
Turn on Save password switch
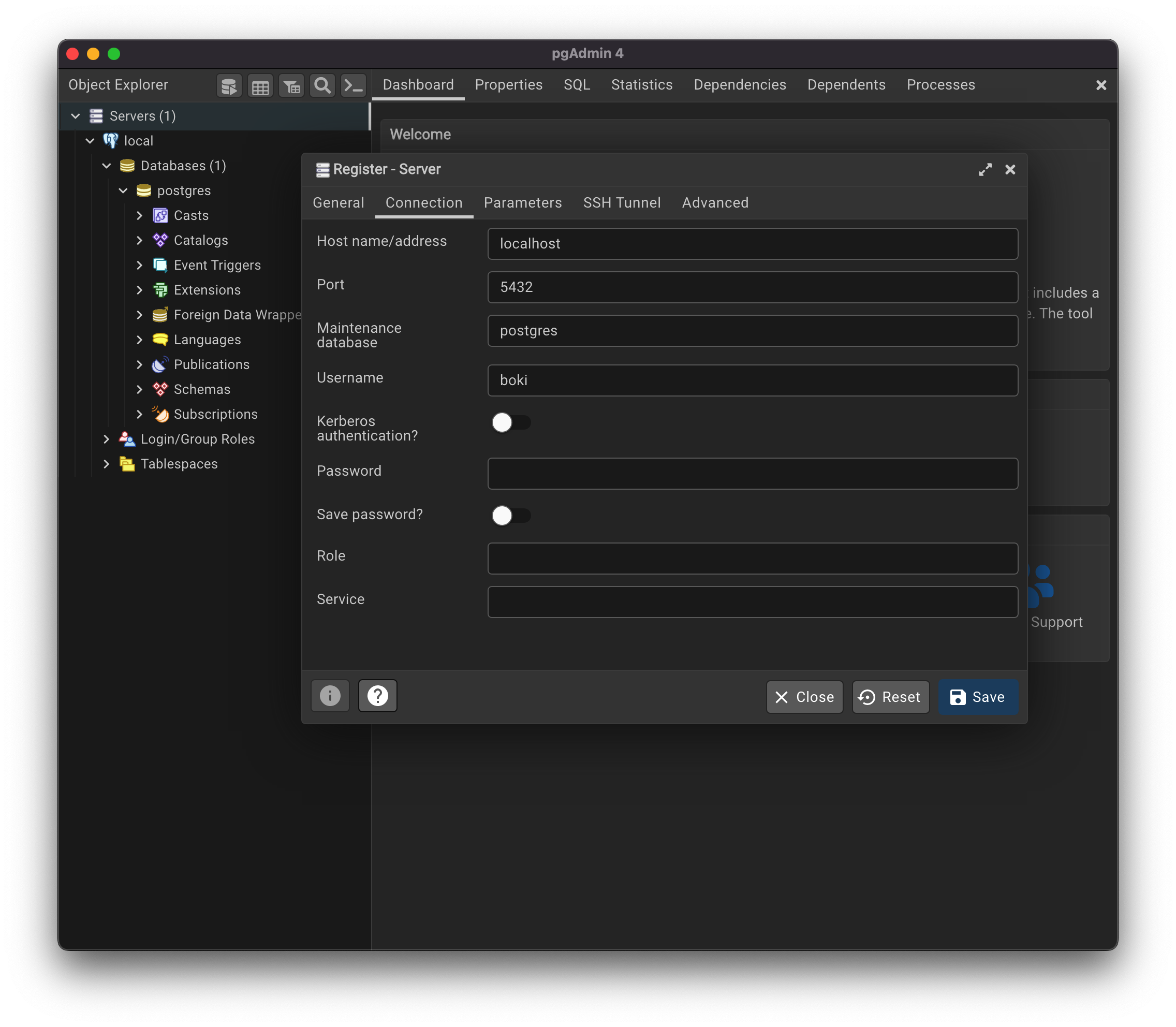click(x=511, y=516)
